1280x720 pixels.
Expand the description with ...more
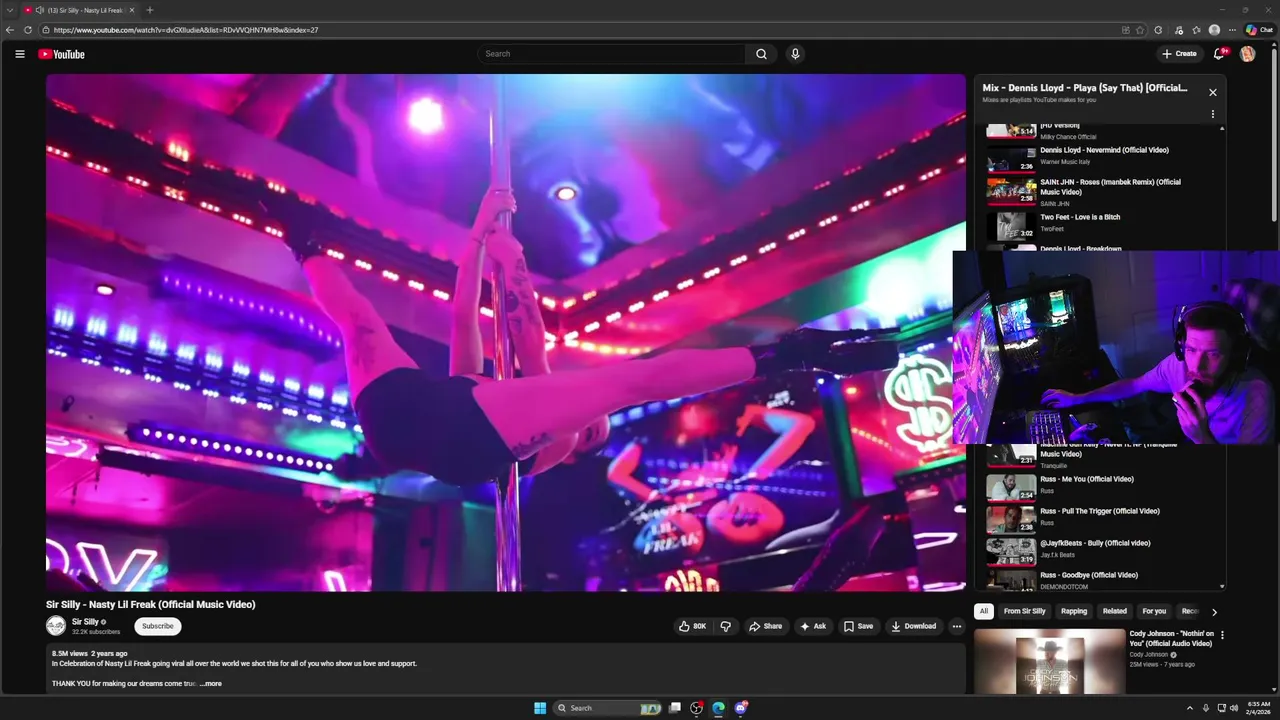[210, 684]
